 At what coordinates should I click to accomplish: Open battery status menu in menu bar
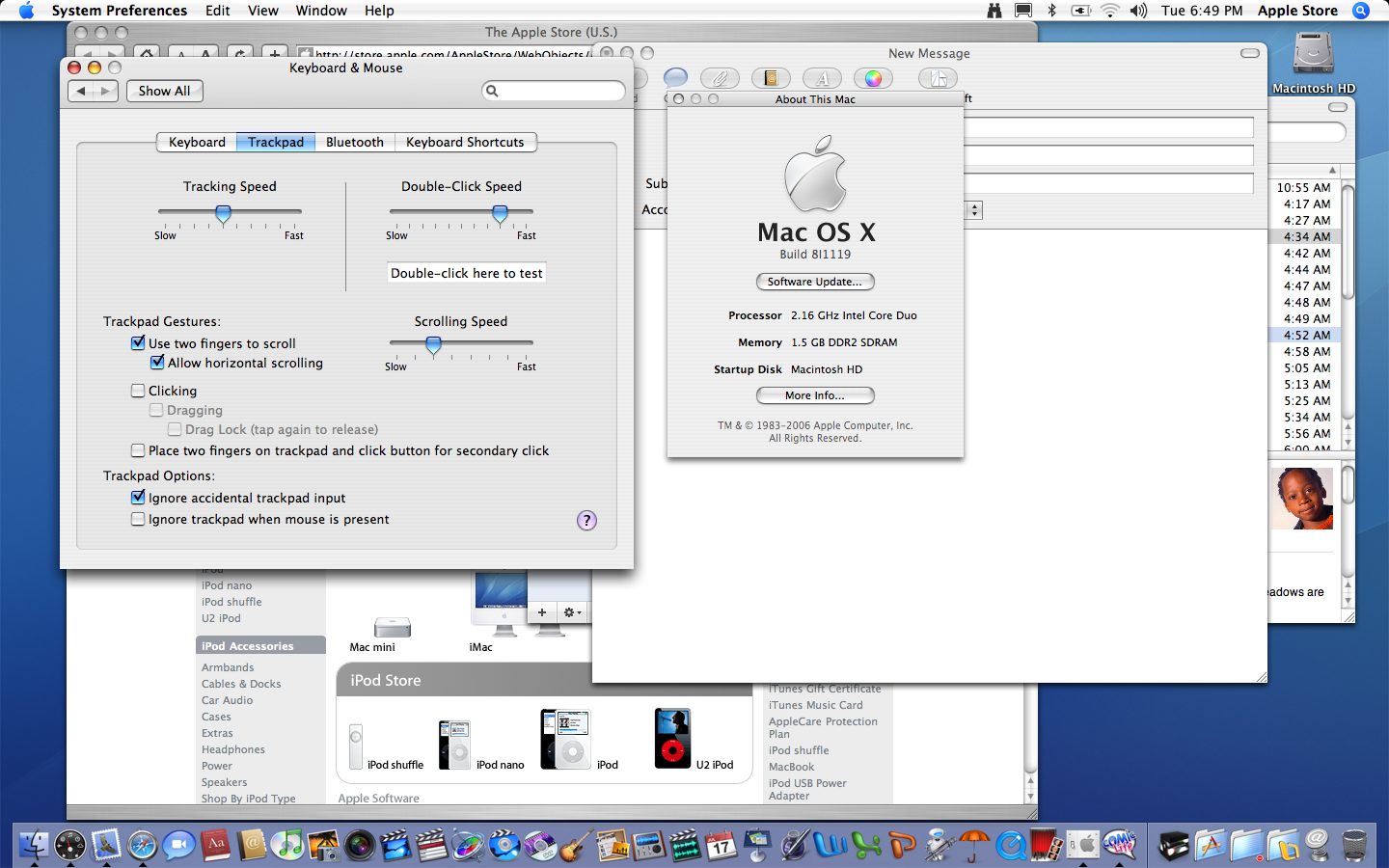1081,11
